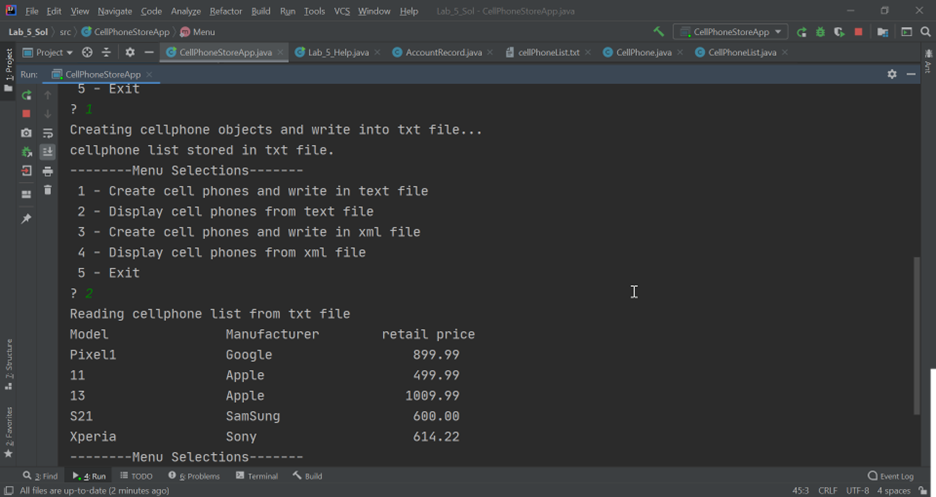Stop app using top toolbar red square

point(858,32)
